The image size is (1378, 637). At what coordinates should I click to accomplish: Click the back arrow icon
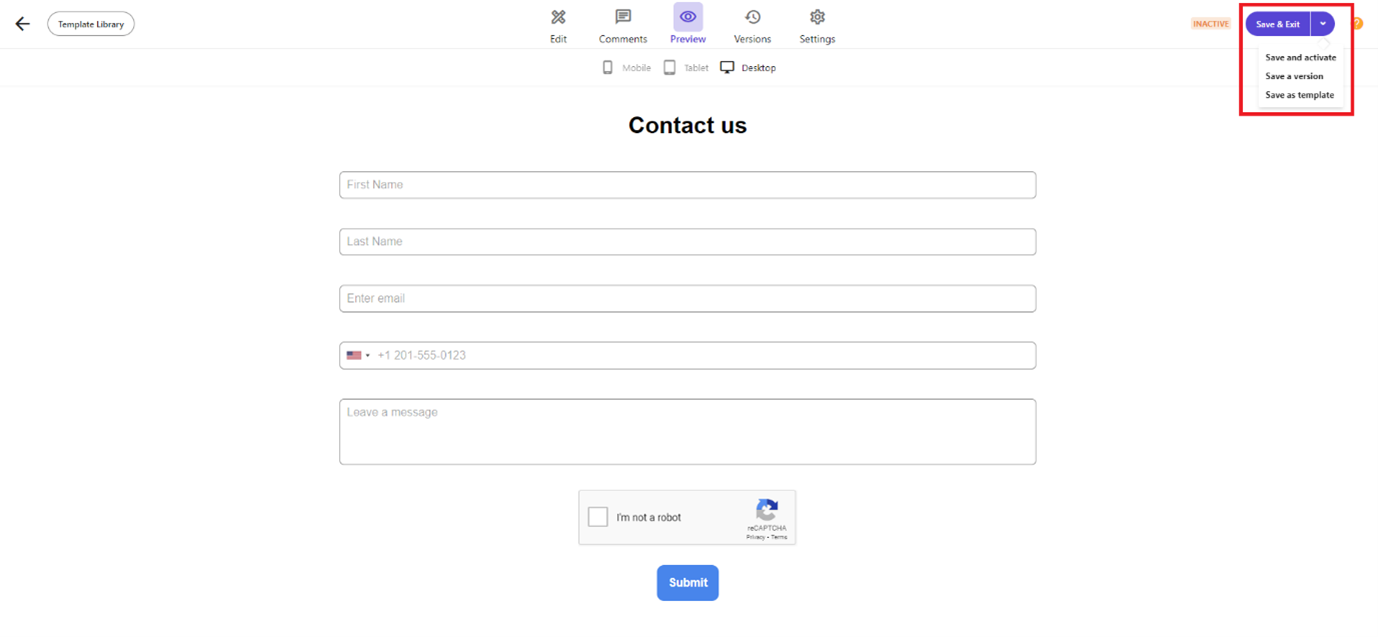pos(22,24)
